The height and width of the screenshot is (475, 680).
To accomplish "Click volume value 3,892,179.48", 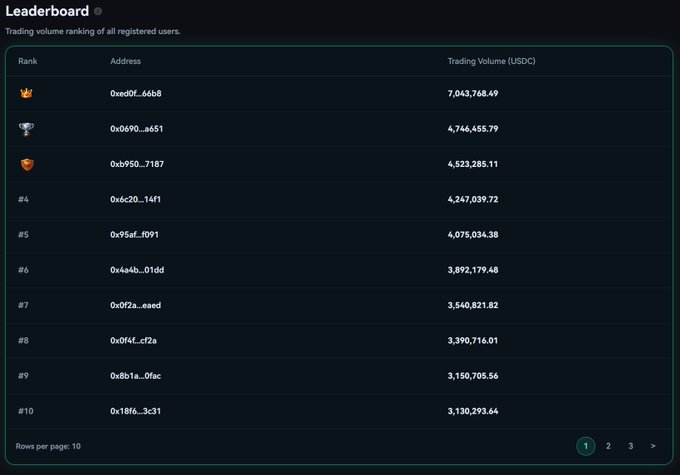I will point(473,270).
